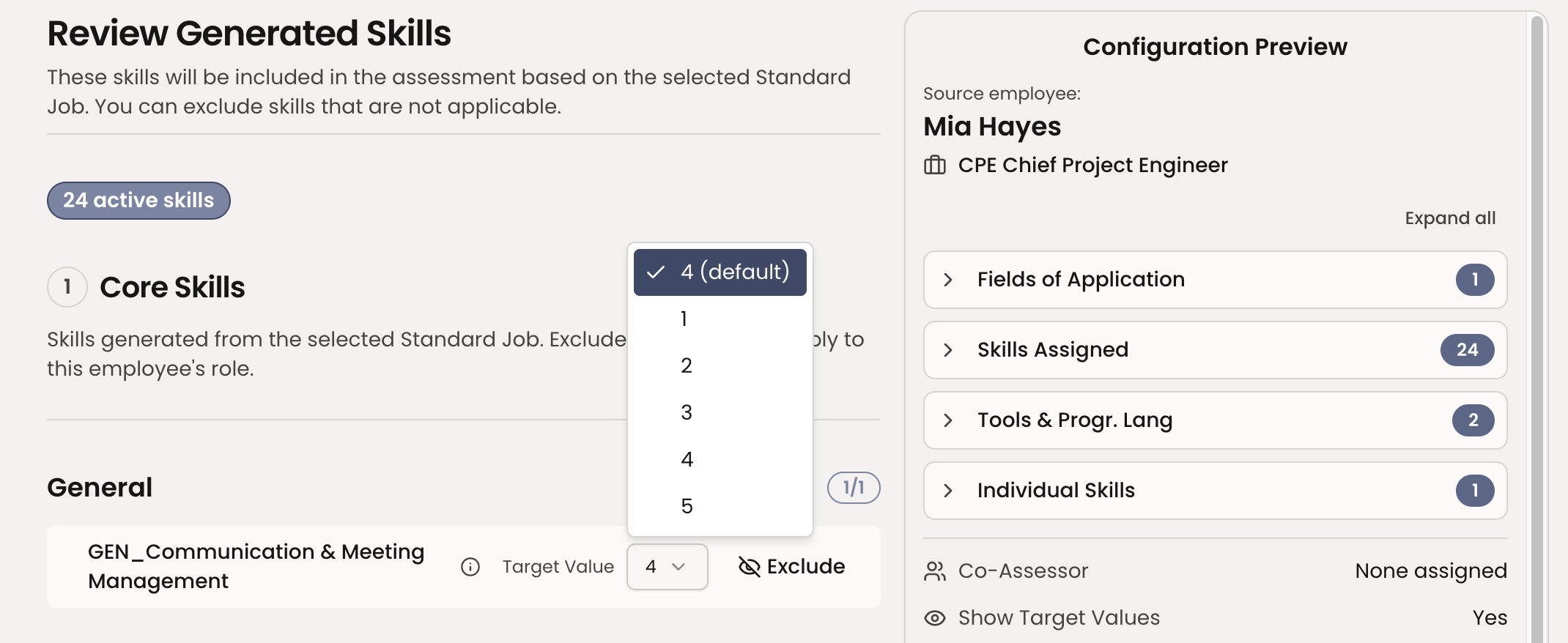Image resolution: width=1568 pixels, height=643 pixels.
Task: Click the checkmark icon in the default option
Action: pos(656,272)
